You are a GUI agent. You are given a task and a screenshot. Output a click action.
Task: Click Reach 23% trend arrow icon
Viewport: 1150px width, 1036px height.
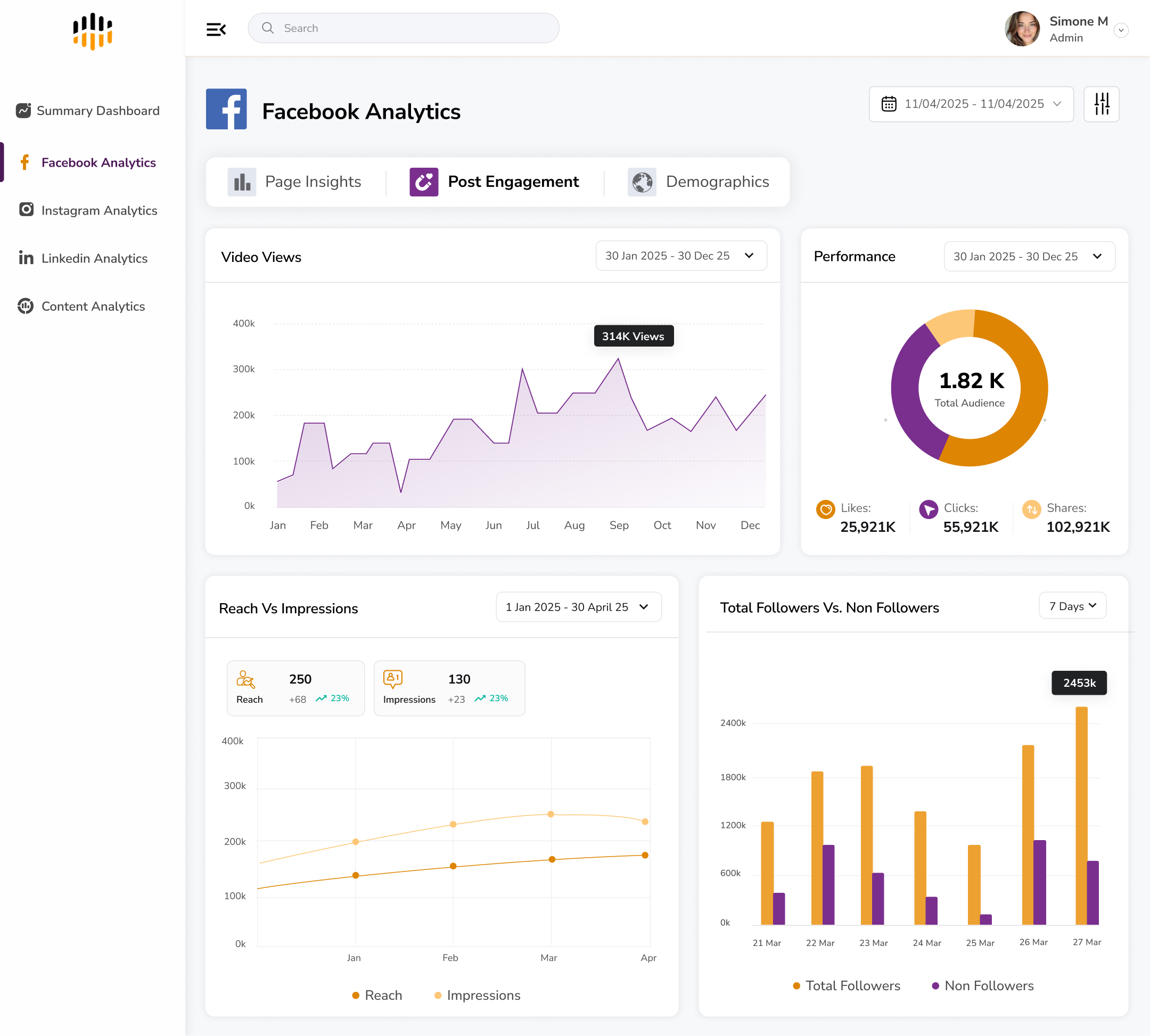coord(321,698)
